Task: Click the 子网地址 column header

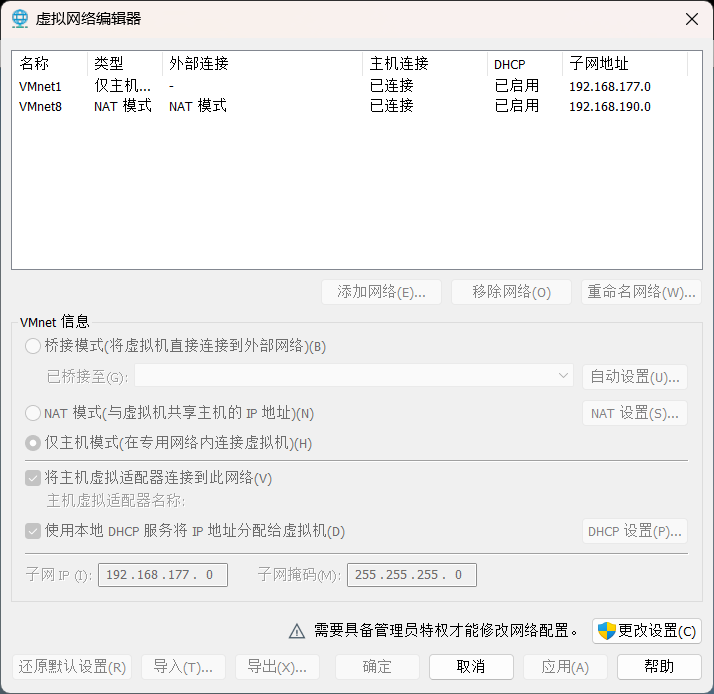Action: 625,64
